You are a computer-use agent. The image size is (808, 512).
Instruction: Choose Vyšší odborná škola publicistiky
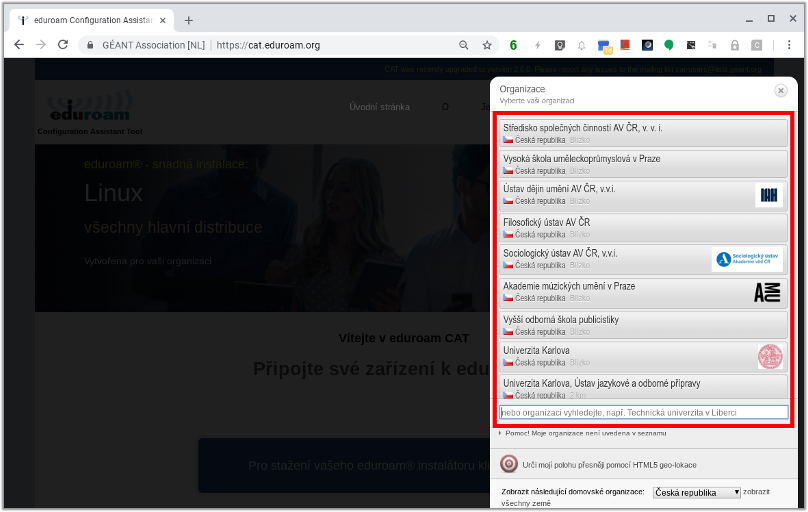pos(643,325)
